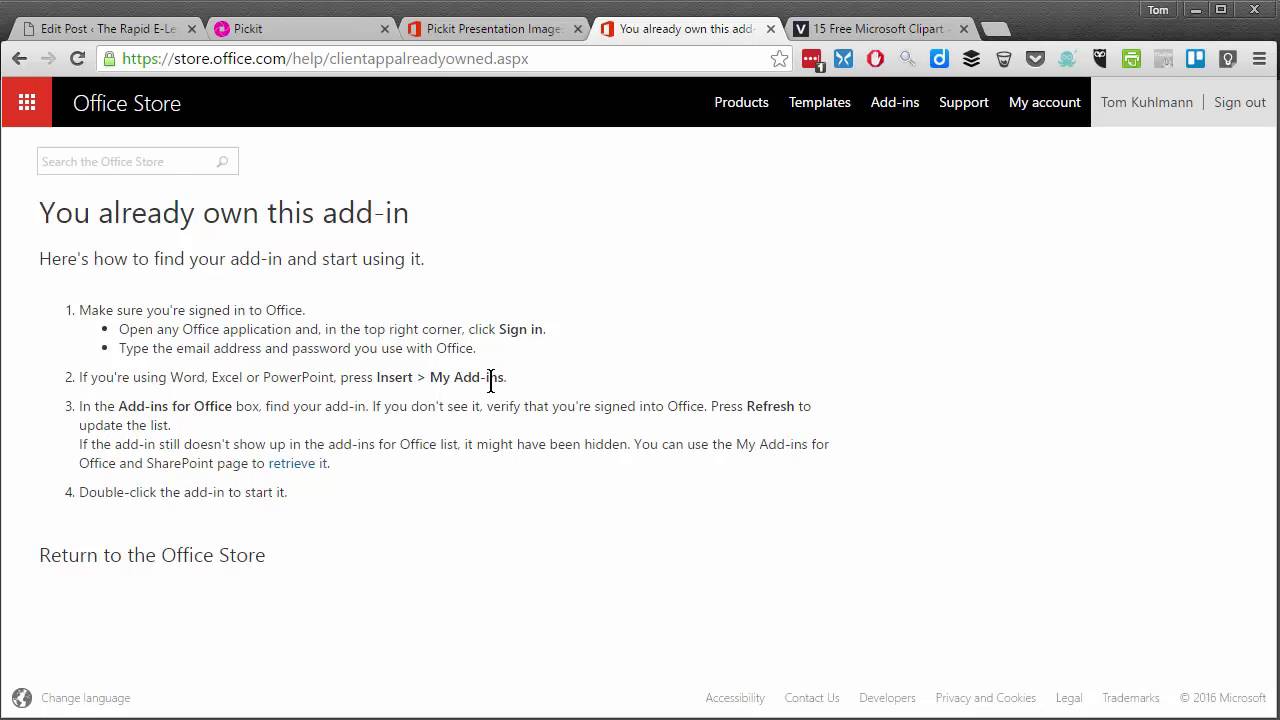Click '© 2016 Microsoft' footer text

coord(1222,698)
